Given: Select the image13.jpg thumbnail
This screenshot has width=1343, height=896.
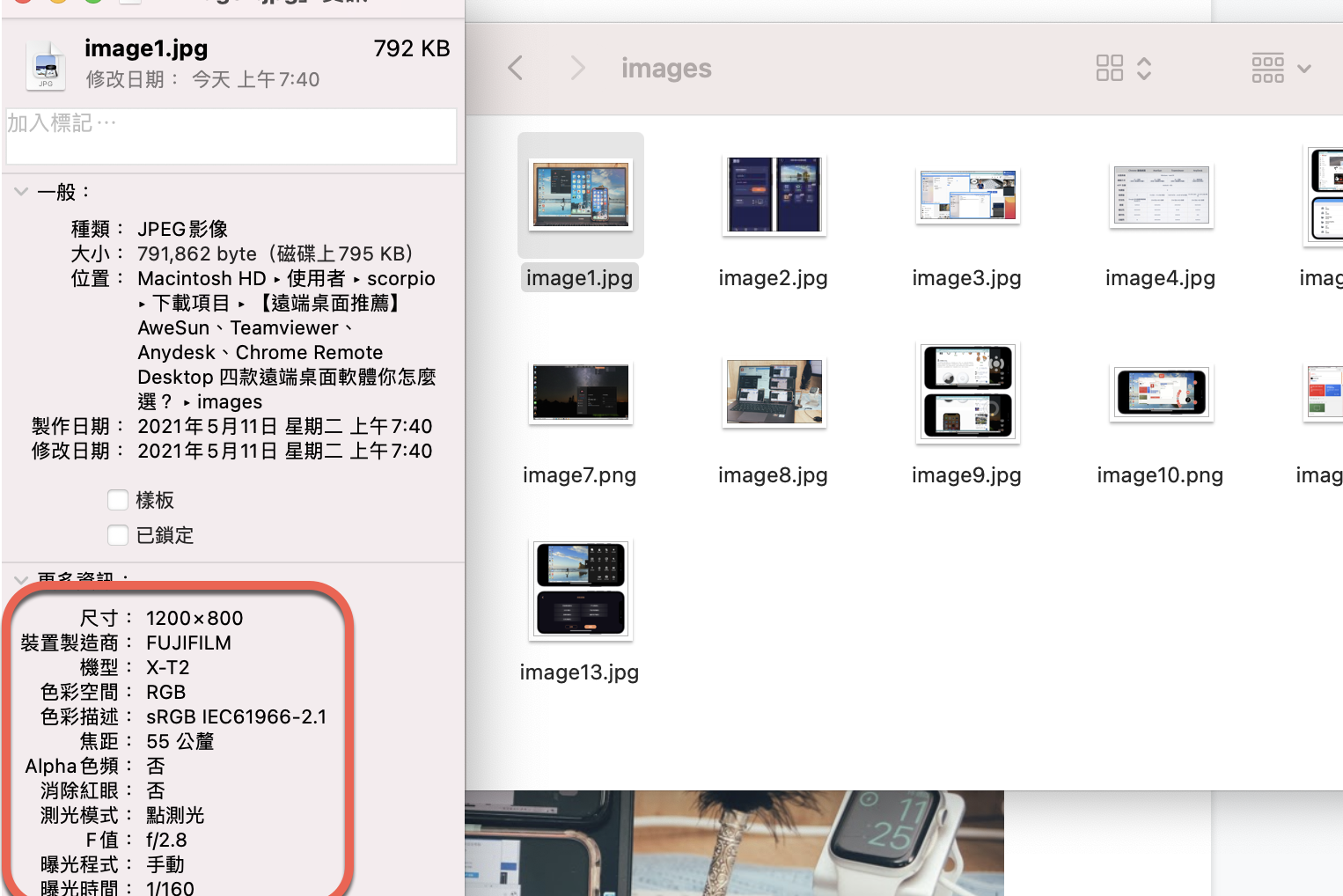Looking at the screenshot, I should tap(580, 589).
